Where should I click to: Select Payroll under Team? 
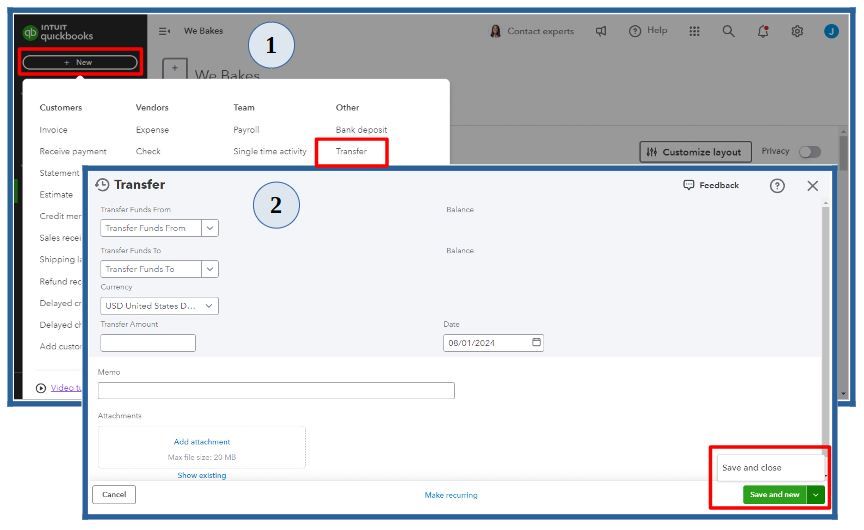pos(246,129)
